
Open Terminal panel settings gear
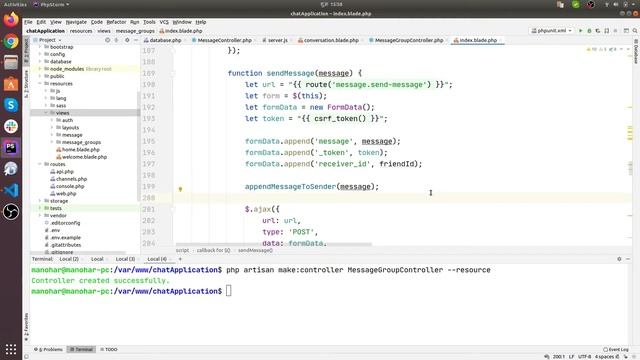coord(619,259)
